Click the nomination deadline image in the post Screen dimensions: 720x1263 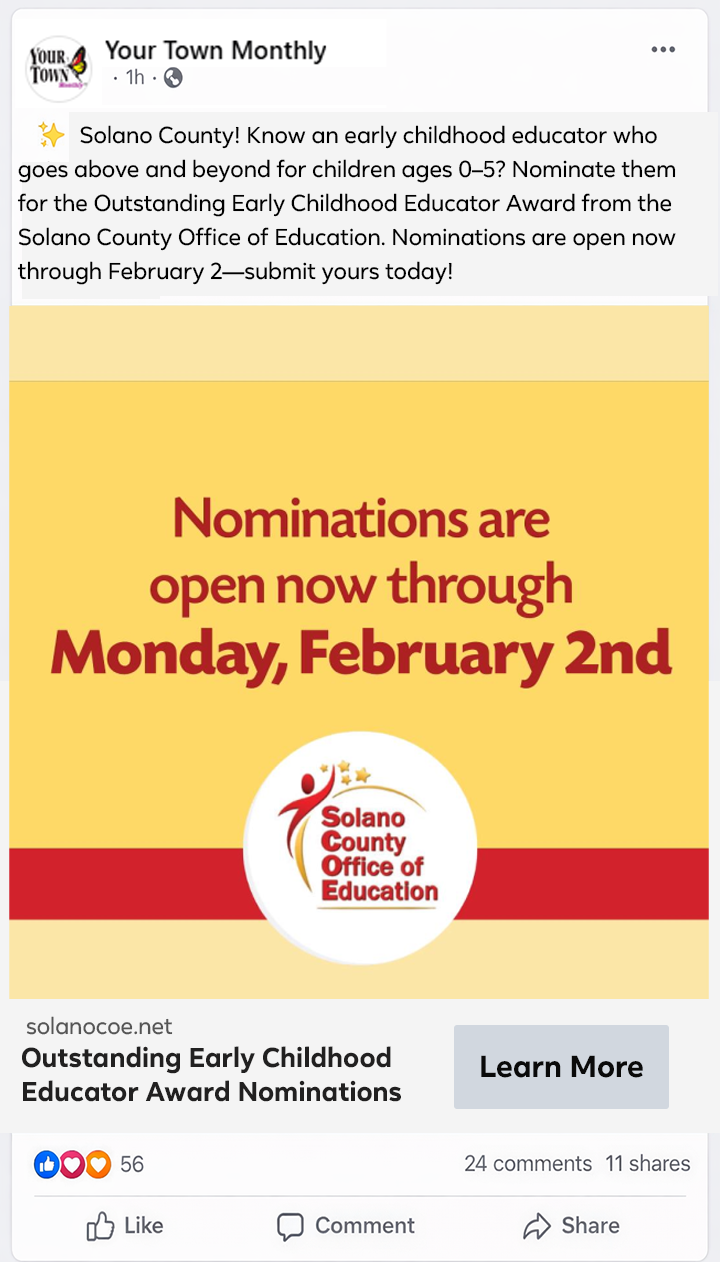[360, 650]
